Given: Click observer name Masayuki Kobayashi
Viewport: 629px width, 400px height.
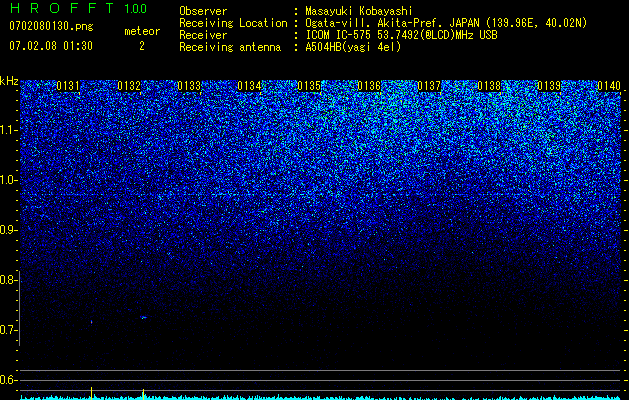Looking at the screenshot, I should point(359,11).
